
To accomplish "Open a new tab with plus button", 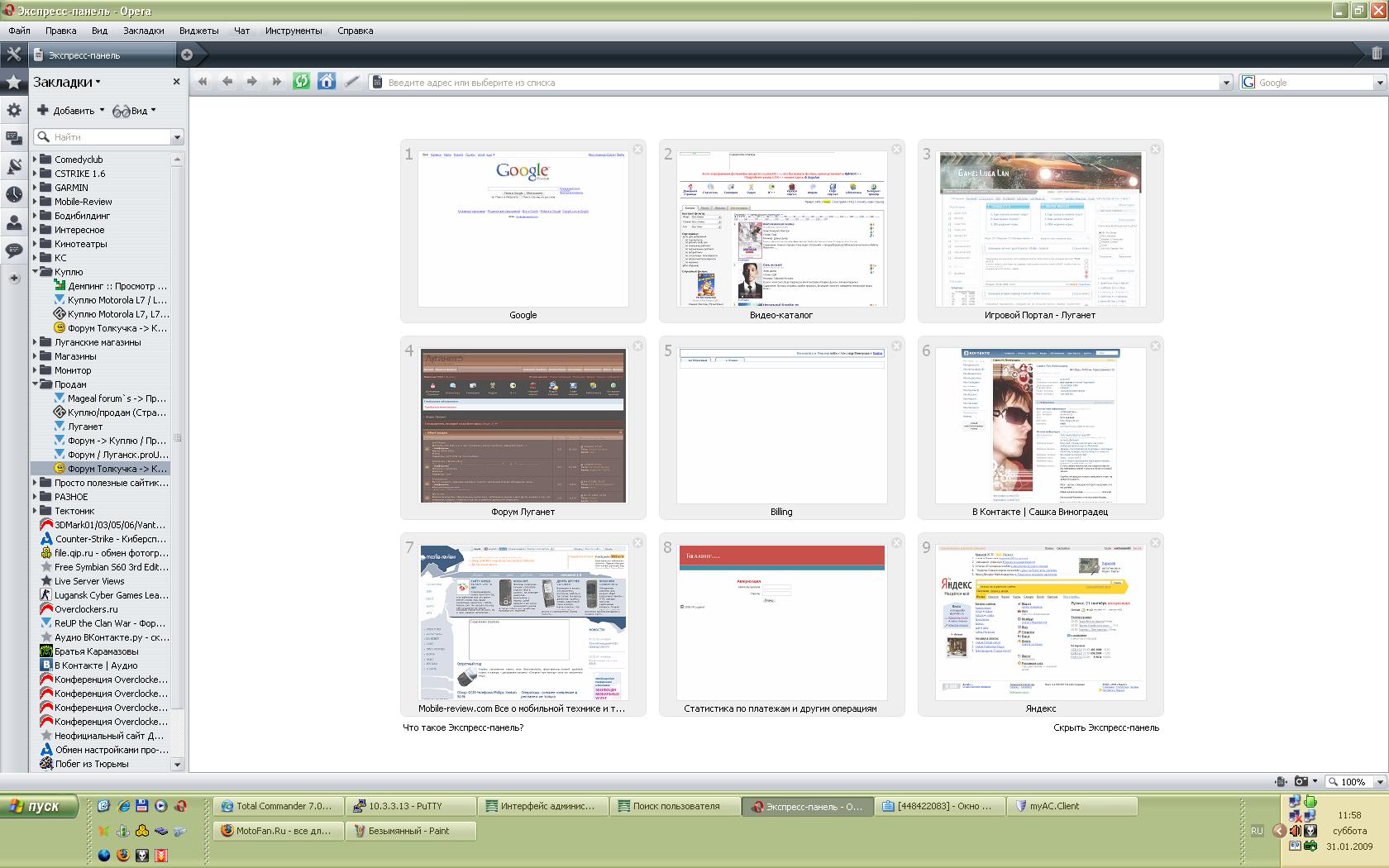I will (187, 55).
